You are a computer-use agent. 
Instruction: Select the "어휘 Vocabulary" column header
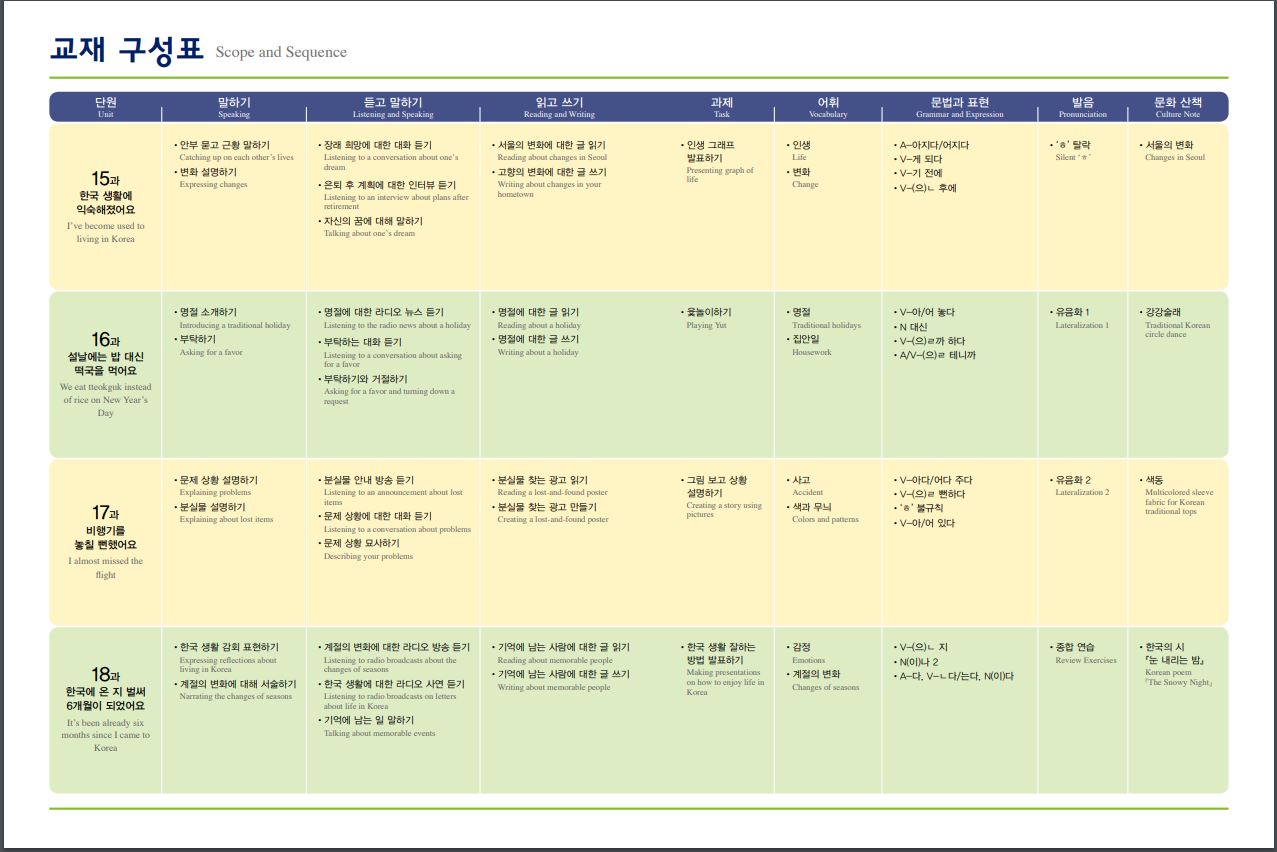coord(828,107)
